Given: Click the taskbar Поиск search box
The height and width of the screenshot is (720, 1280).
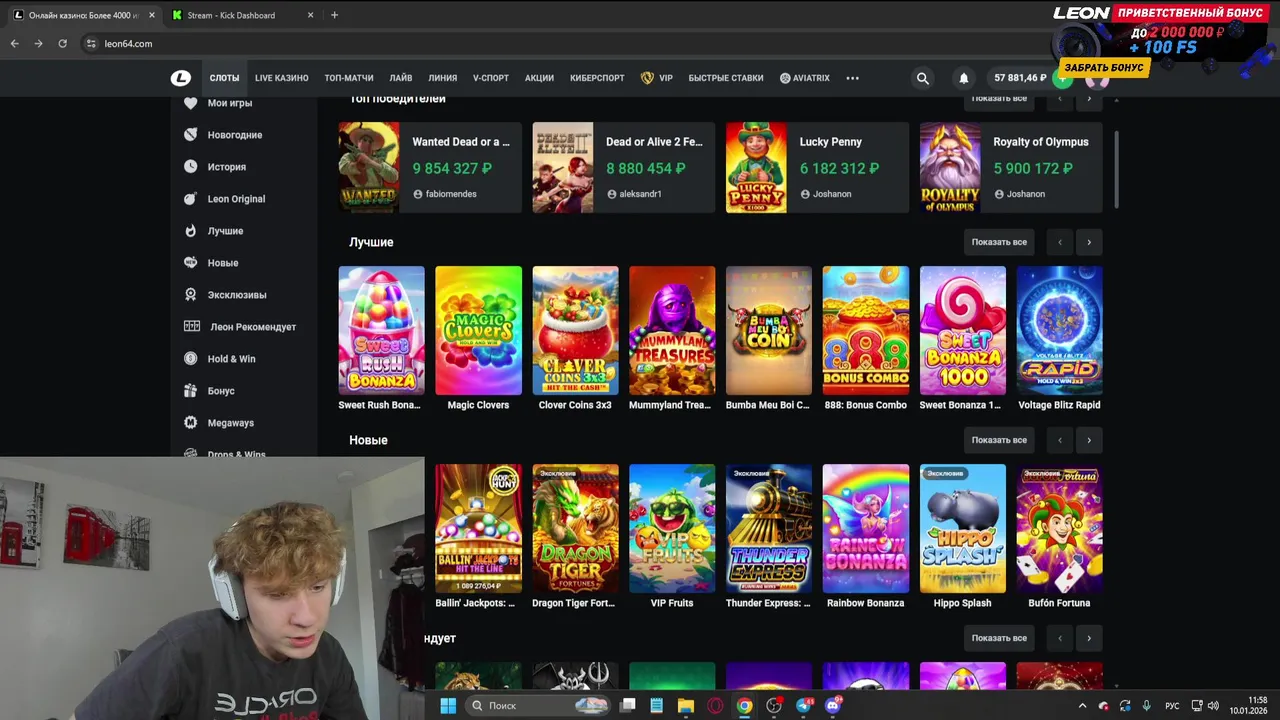Looking at the screenshot, I should click(x=538, y=706).
